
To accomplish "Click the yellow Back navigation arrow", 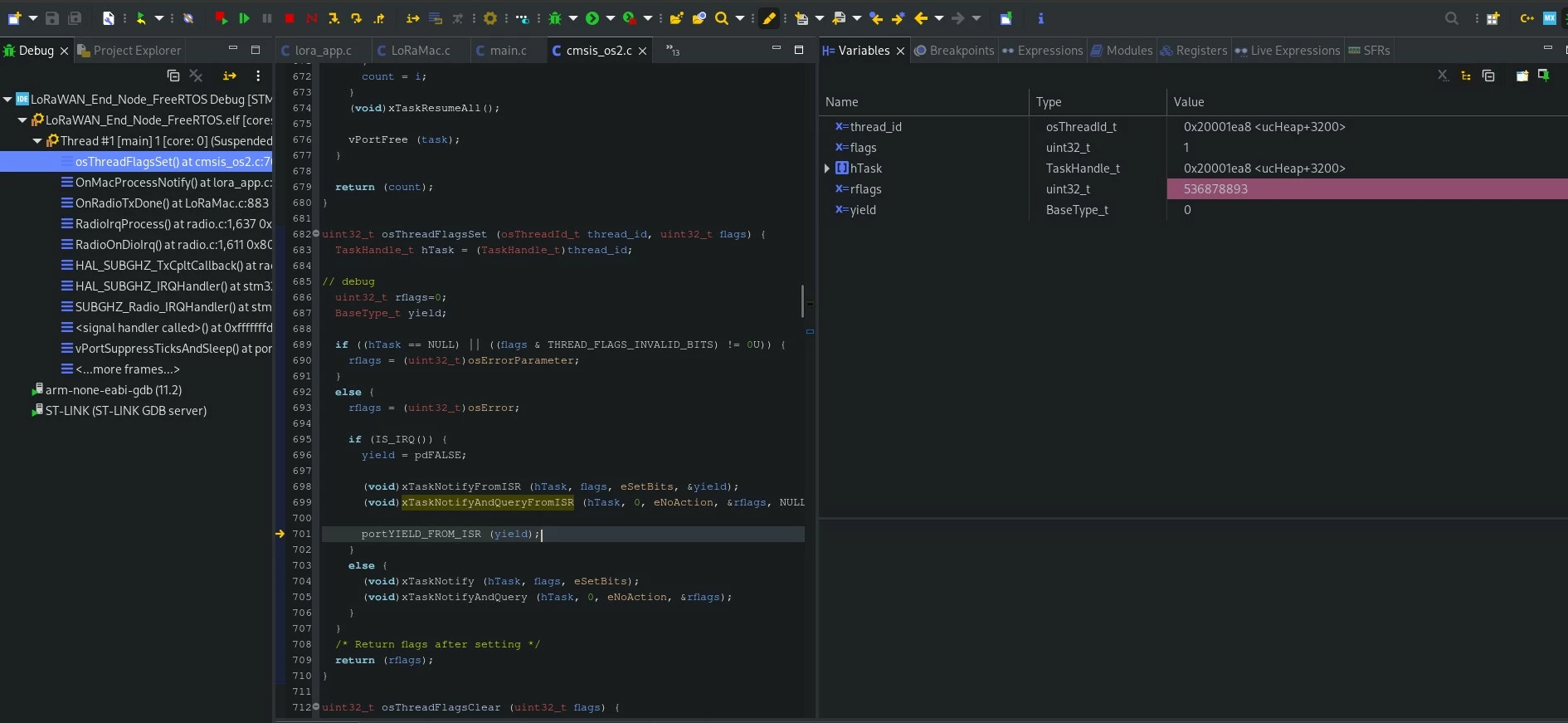I will 921,17.
